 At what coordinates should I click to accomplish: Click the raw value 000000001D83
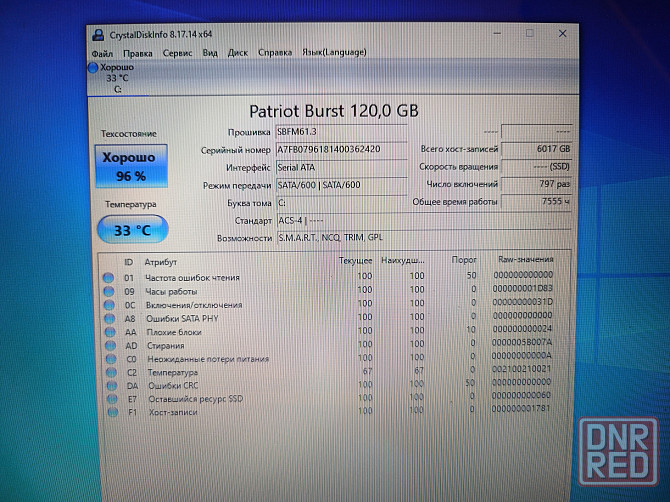(522, 288)
